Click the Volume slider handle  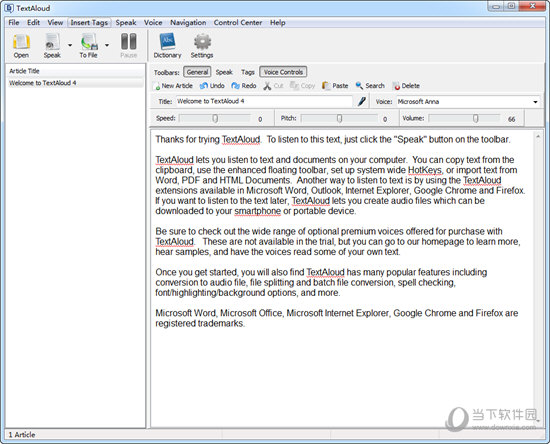[475, 119]
